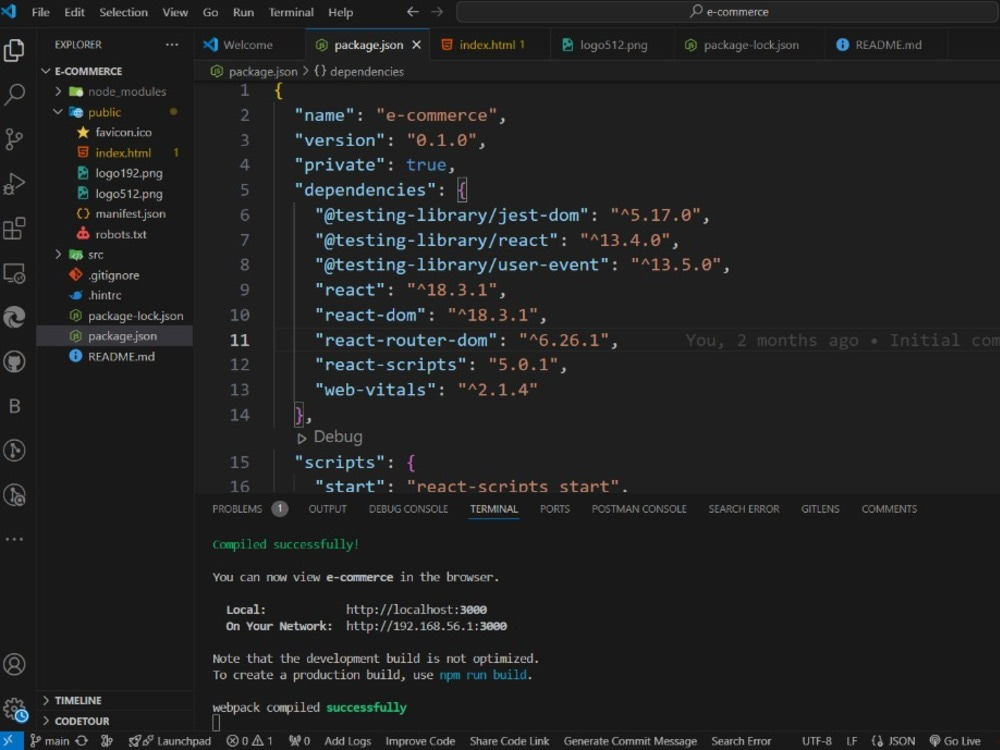The width and height of the screenshot is (1000, 750).
Task: Click errors and warnings status indicator
Action: click(x=249, y=741)
